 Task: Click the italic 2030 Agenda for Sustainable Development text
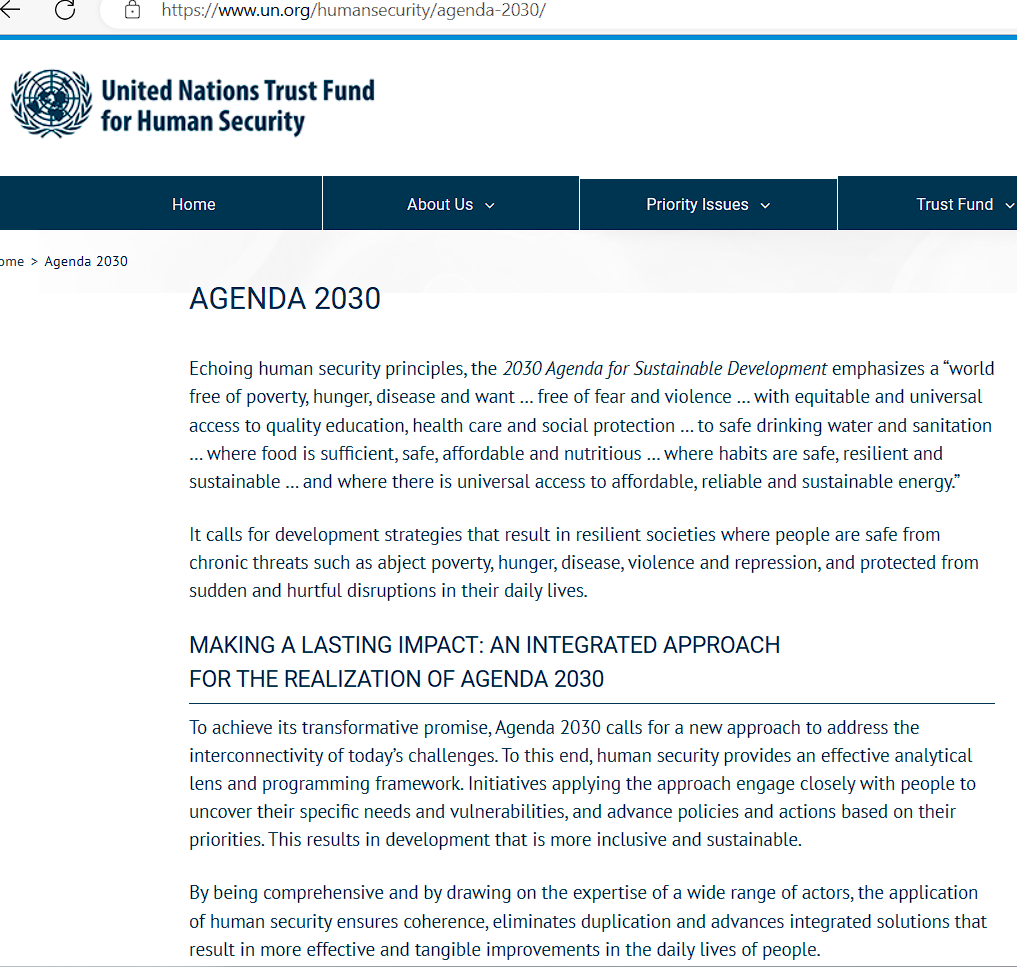coord(665,368)
